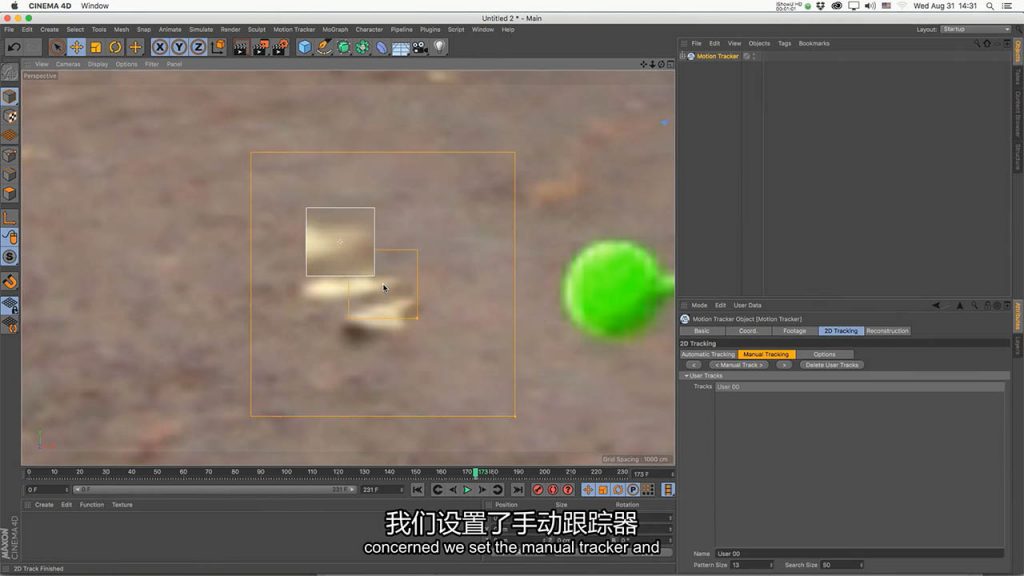Open the viewport Cameras menu

(x=68, y=64)
